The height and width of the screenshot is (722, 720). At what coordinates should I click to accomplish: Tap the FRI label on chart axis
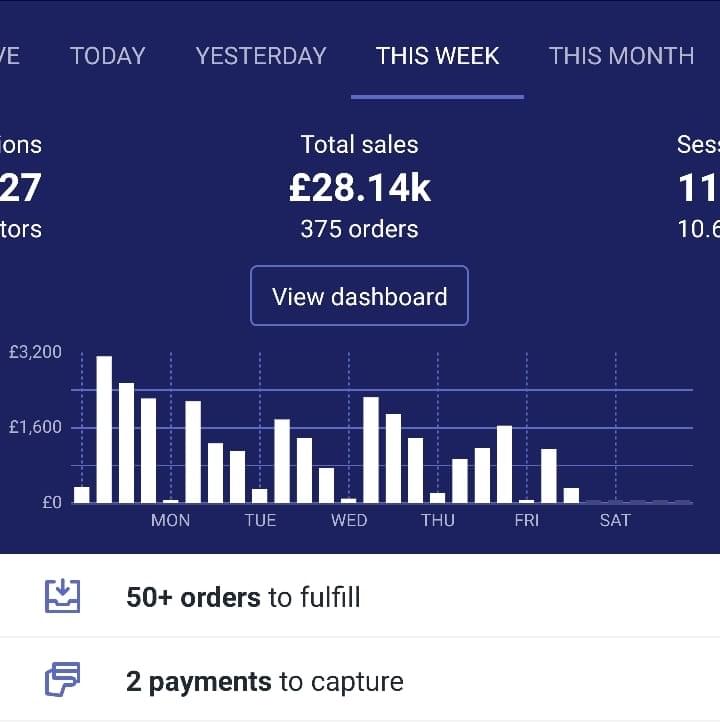point(527,520)
